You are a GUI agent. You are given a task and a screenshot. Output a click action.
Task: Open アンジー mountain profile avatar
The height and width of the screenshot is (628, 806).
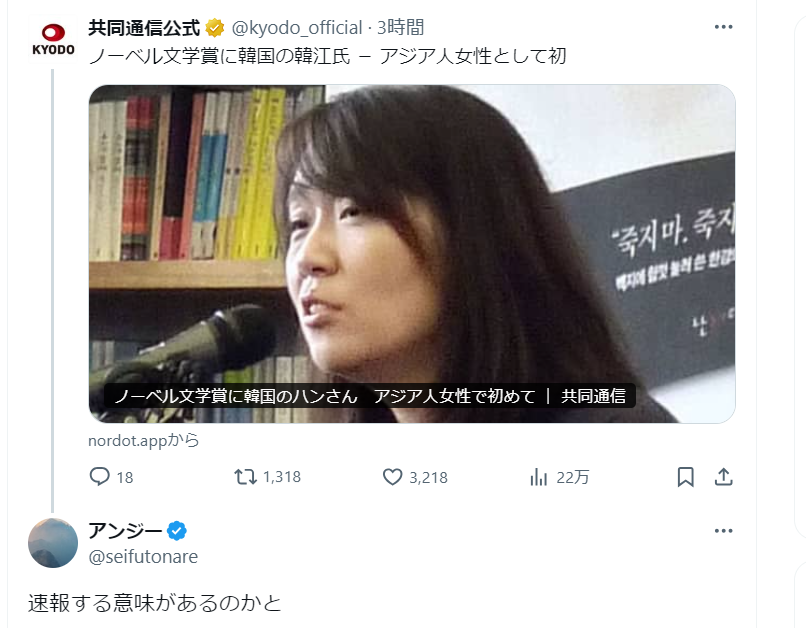[x=53, y=543]
